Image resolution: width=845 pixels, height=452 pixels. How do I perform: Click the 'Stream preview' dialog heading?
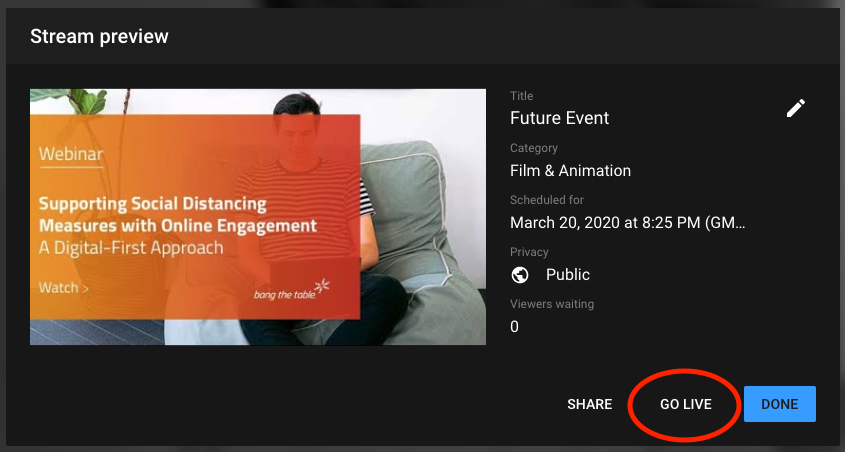[x=99, y=36]
